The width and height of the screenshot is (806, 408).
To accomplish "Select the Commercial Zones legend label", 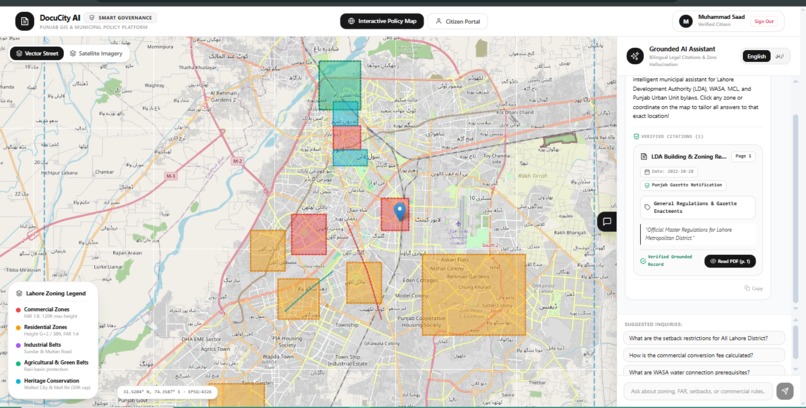I will [46, 309].
